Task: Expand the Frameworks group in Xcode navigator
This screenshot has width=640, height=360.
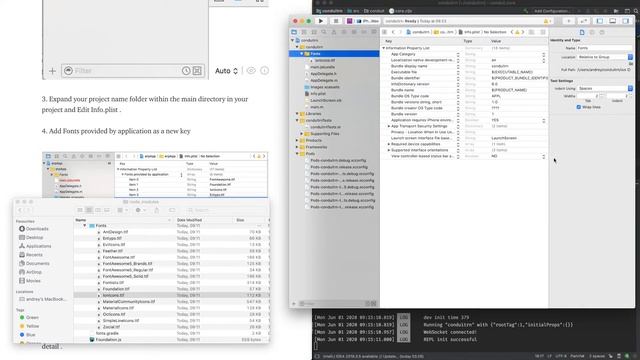Action: coord(297,147)
